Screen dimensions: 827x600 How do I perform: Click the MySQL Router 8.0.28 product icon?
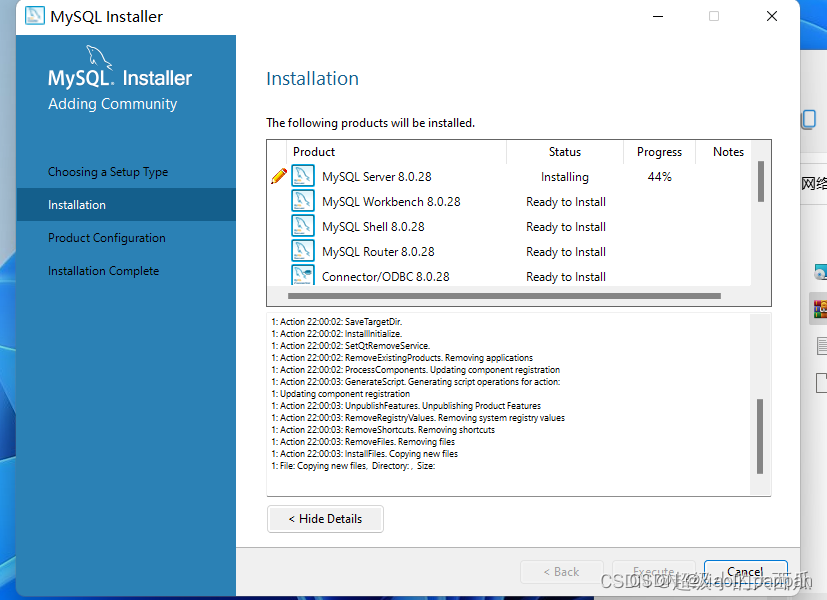click(303, 251)
